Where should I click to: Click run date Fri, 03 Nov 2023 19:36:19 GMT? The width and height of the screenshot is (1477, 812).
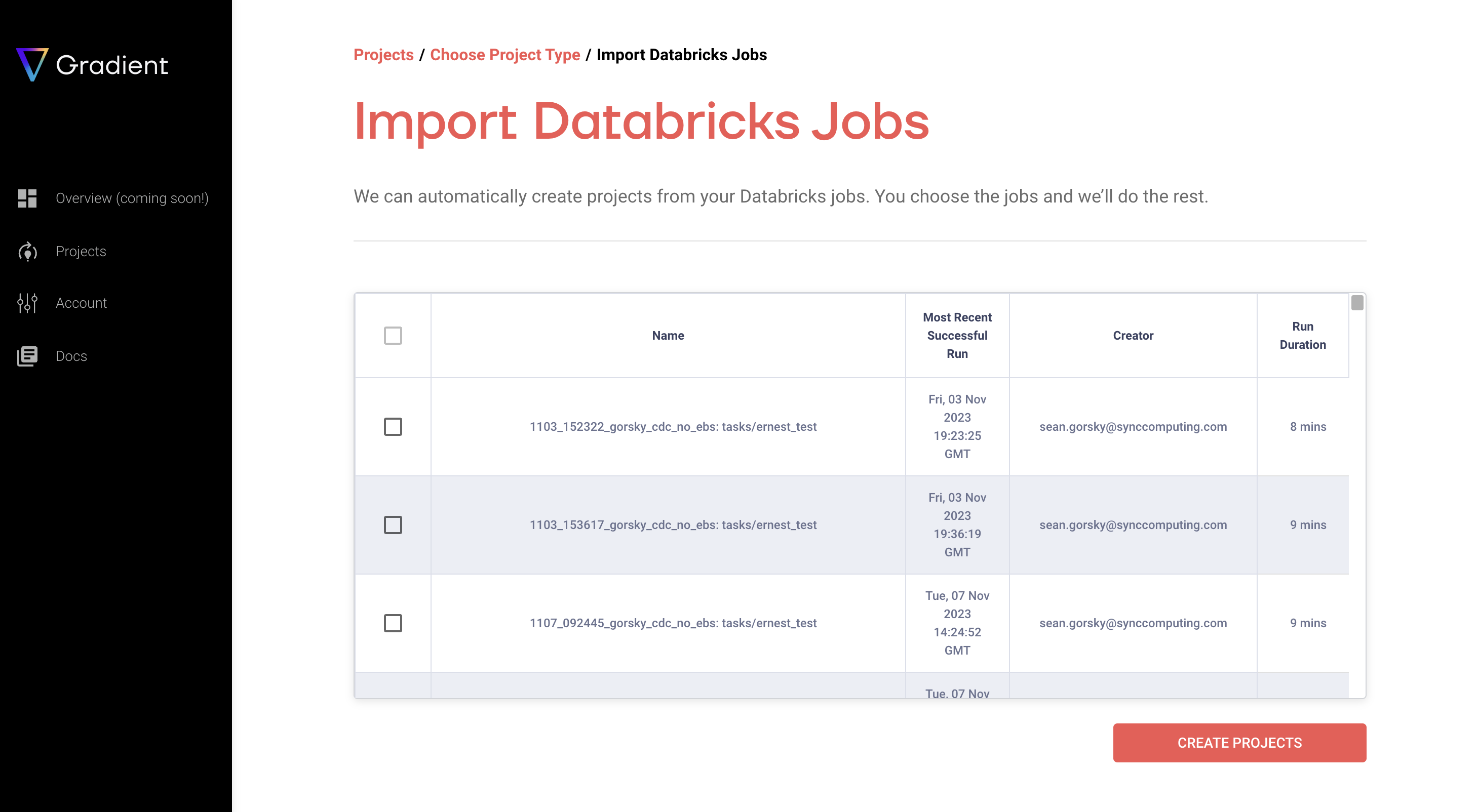point(957,524)
